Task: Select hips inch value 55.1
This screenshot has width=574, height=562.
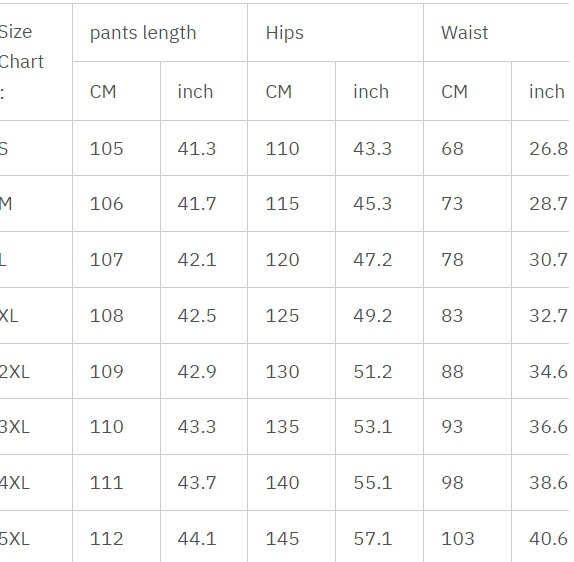Action: pos(372,483)
